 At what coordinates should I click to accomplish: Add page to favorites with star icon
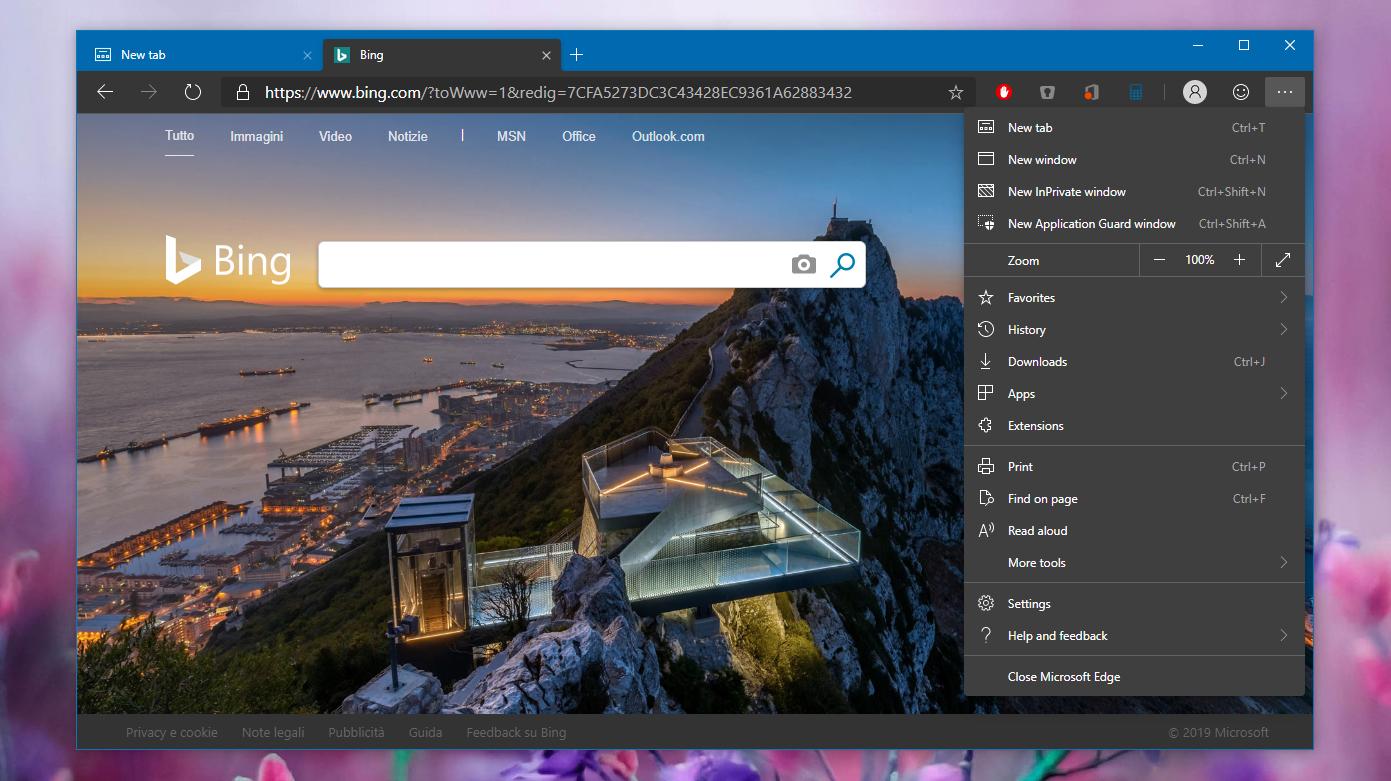pos(956,92)
